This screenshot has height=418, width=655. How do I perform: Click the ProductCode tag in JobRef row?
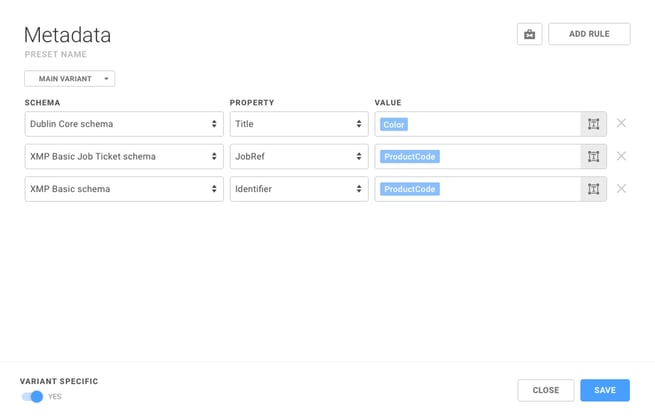[x=409, y=157]
